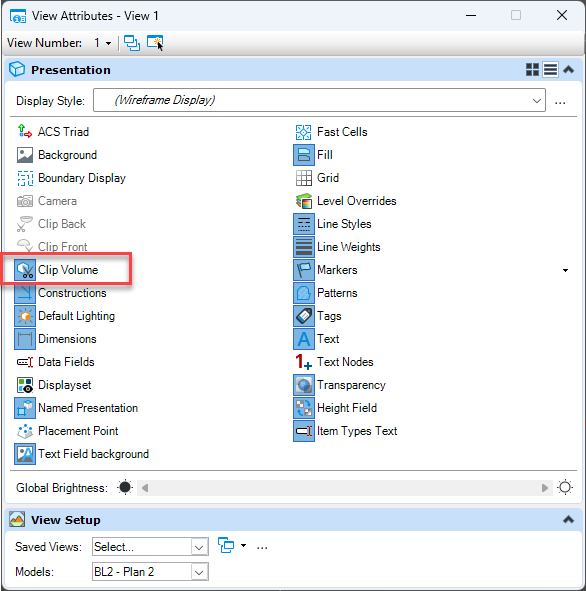Toggle the Fast Cells icon
586x591 pixels.
coord(304,132)
